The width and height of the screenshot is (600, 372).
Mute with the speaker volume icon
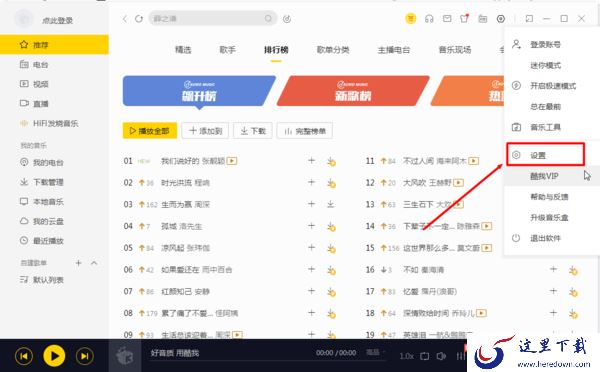(441, 356)
